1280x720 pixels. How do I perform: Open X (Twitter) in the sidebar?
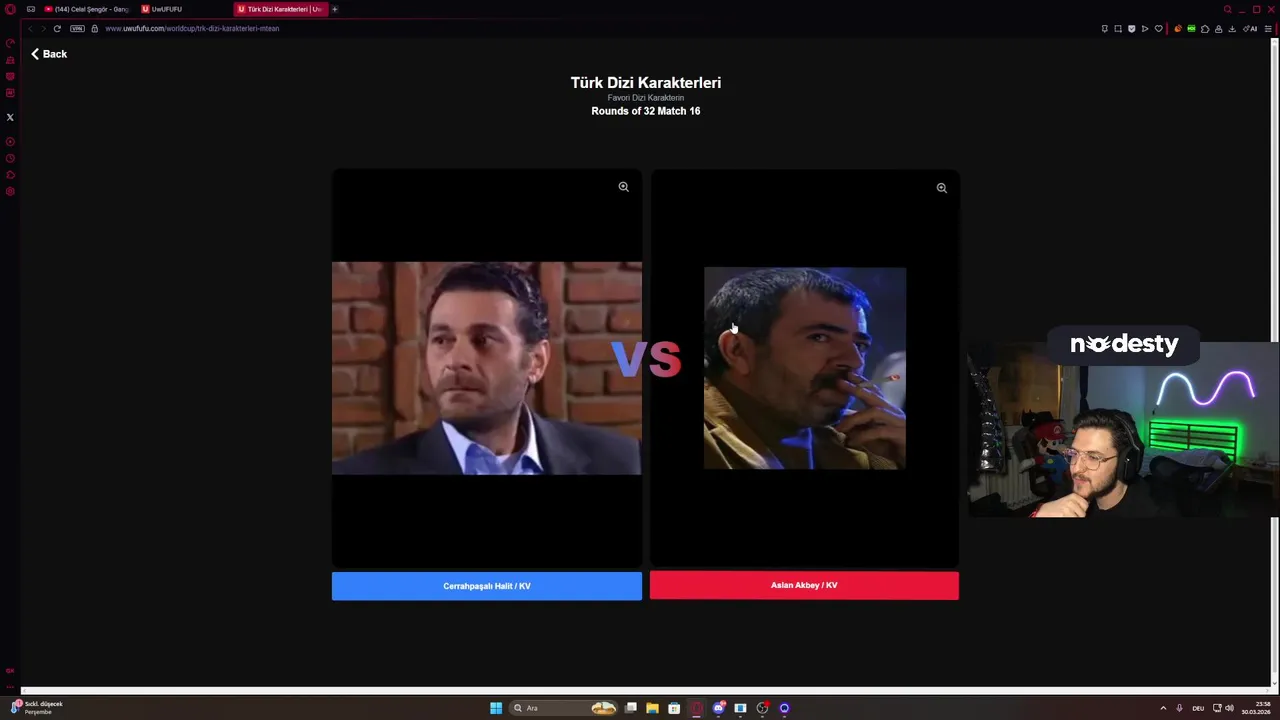click(10, 117)
